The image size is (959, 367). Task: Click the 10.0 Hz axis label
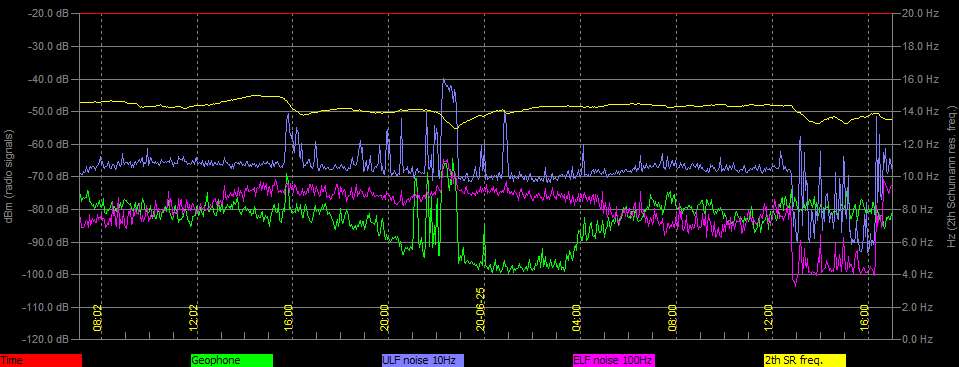(920, 176)
